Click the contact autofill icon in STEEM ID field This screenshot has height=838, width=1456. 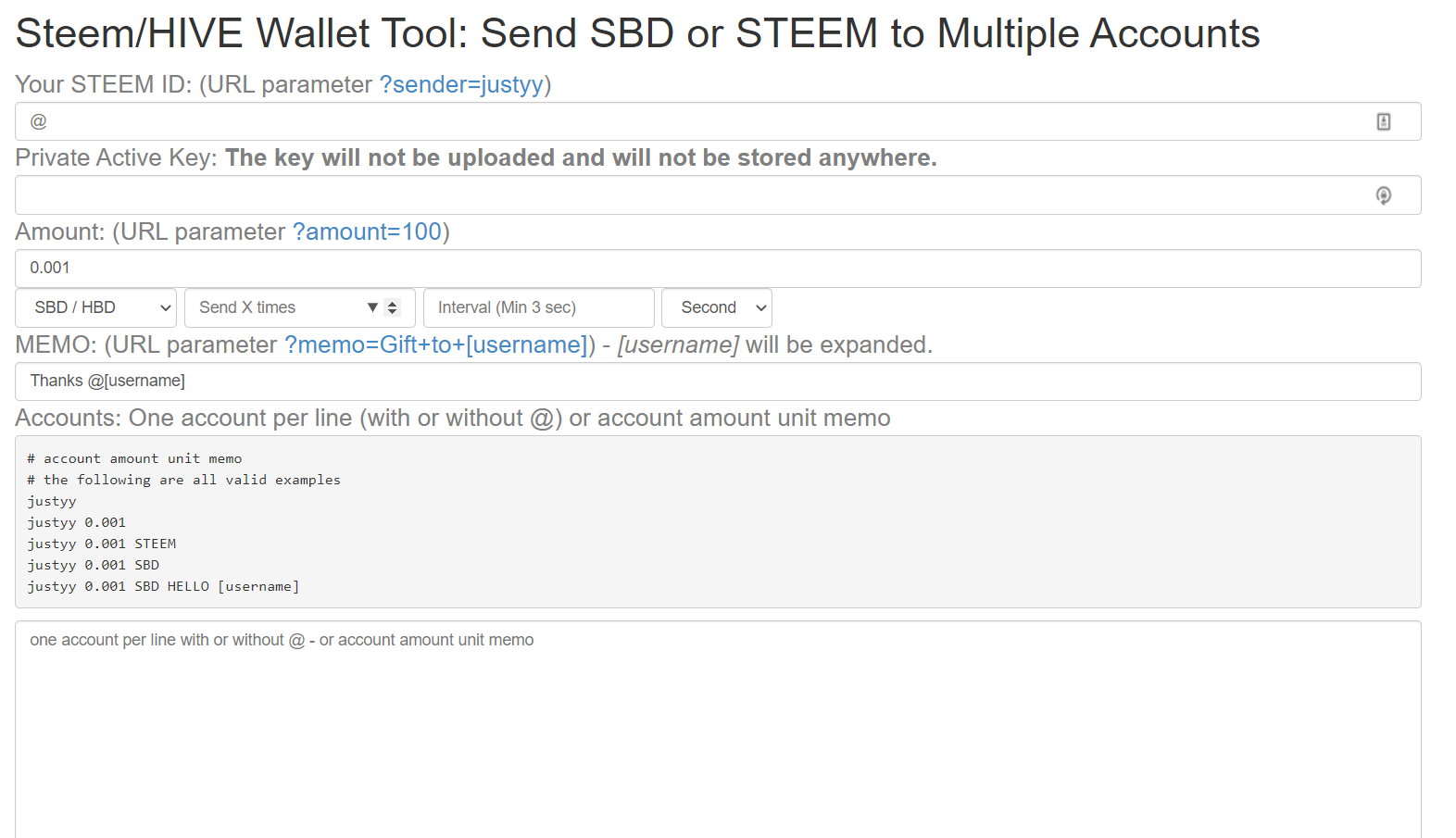click(1383, 121)
